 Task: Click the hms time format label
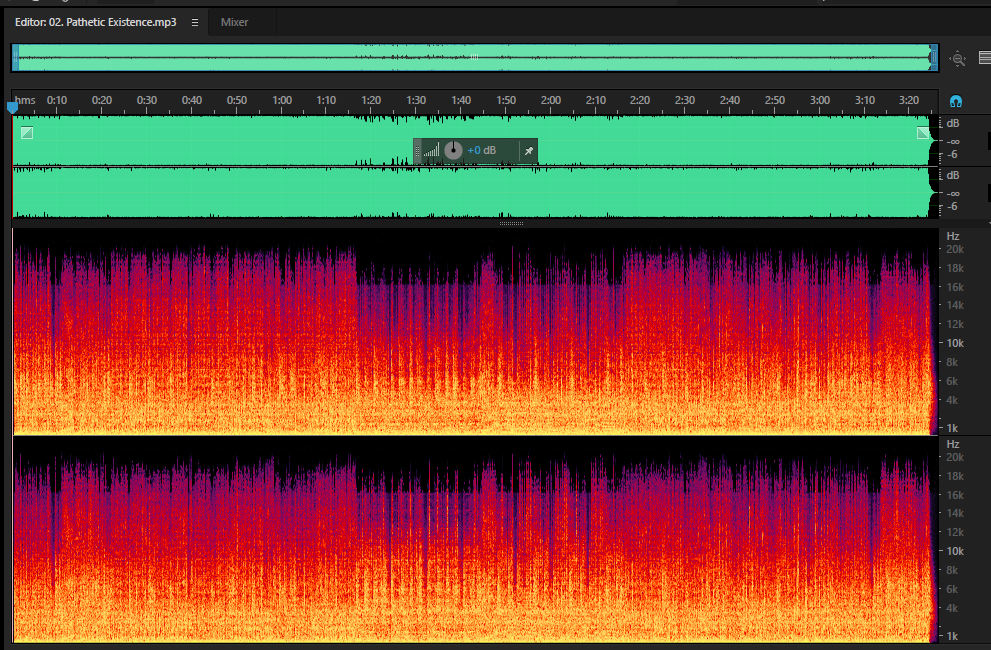click(26, 101)
